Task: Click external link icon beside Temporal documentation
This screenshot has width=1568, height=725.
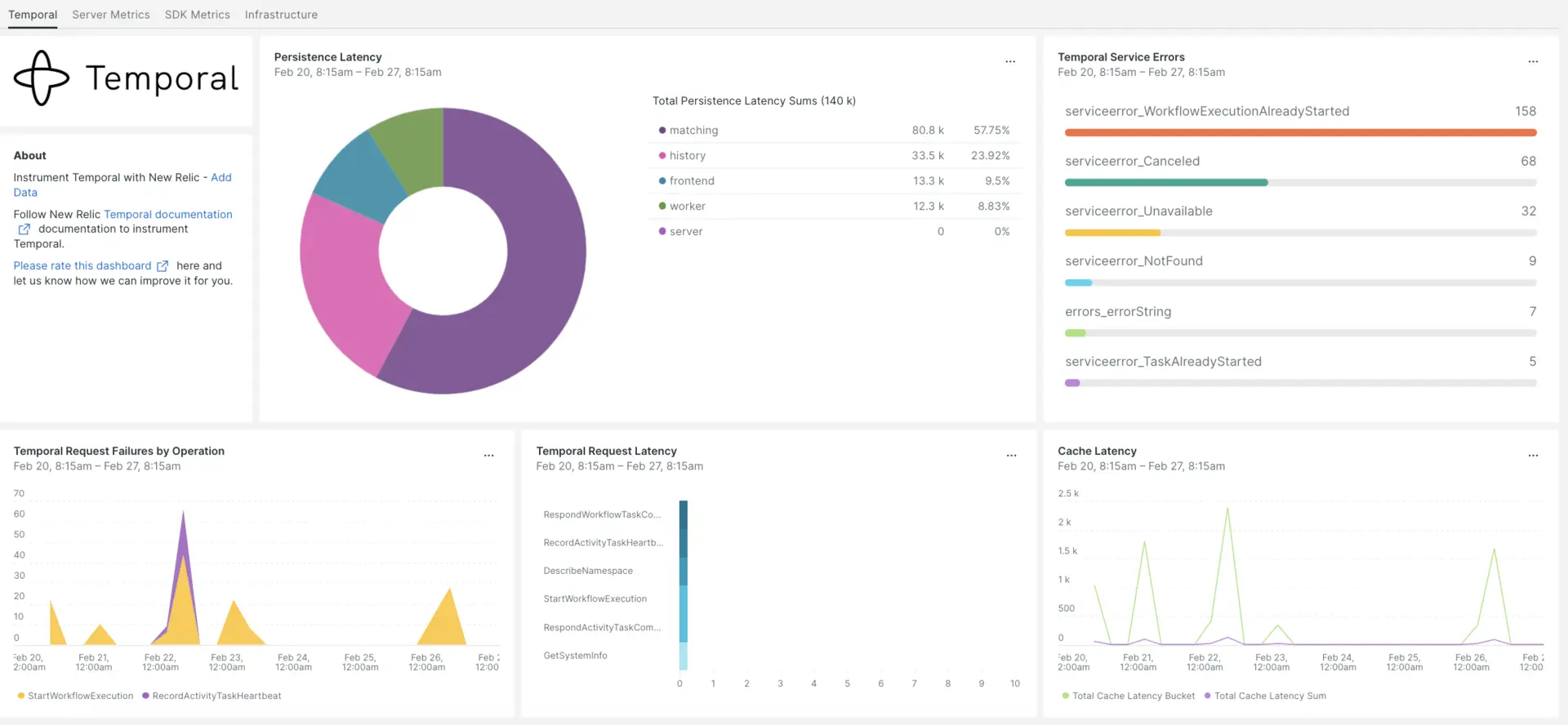Action: [x=24, y=229]
